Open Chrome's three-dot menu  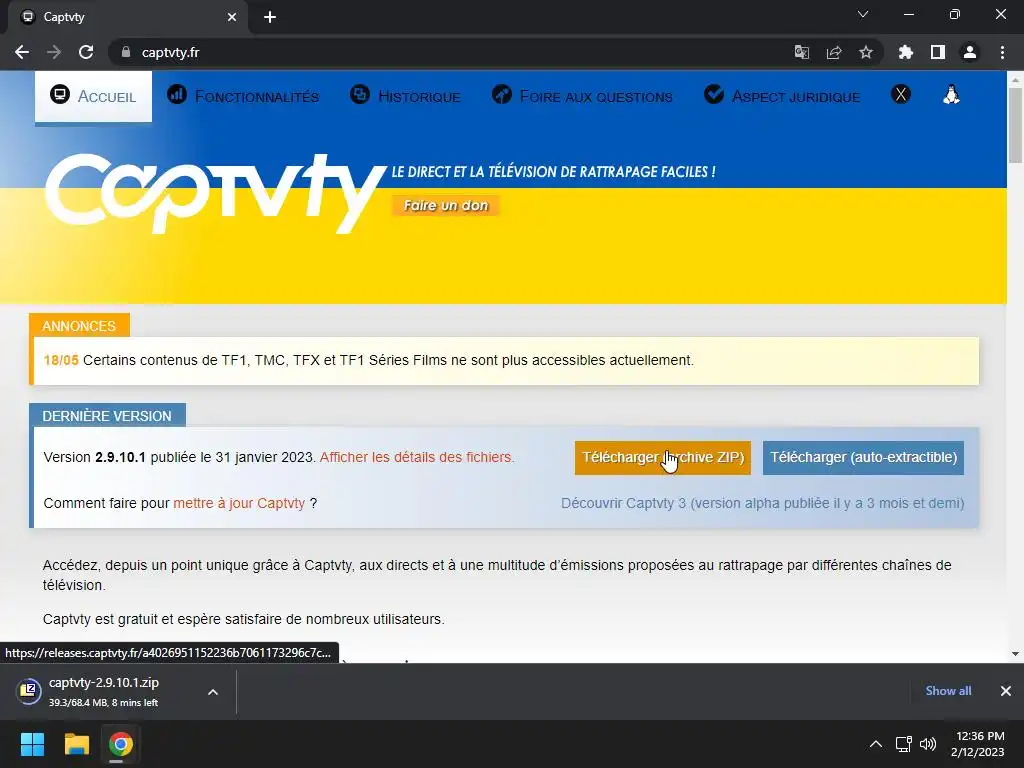pos(1002,52)
